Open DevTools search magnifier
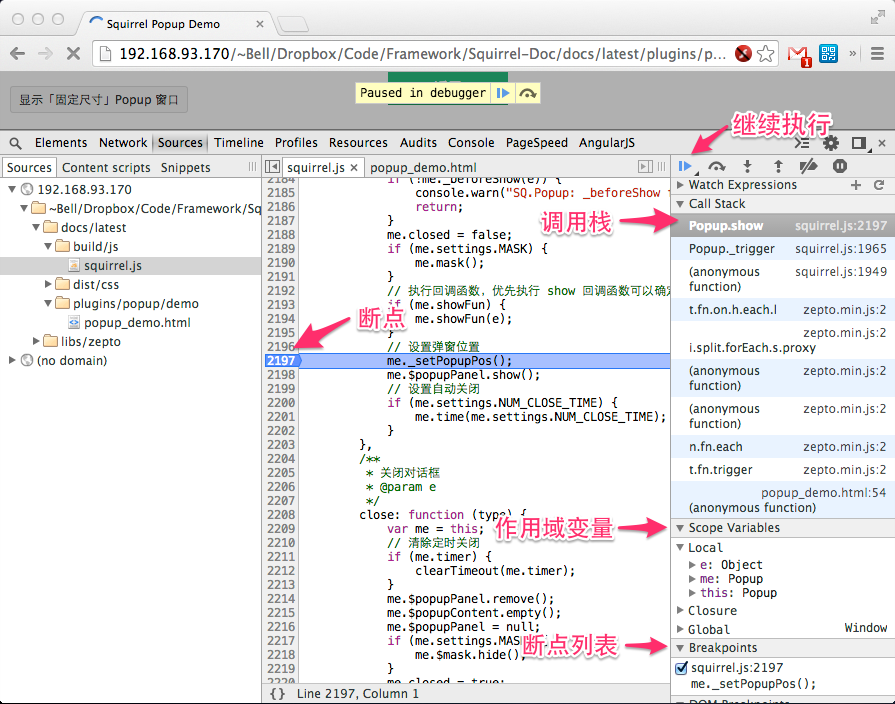This screenshot has width=895, height=704. coord(15,143)
